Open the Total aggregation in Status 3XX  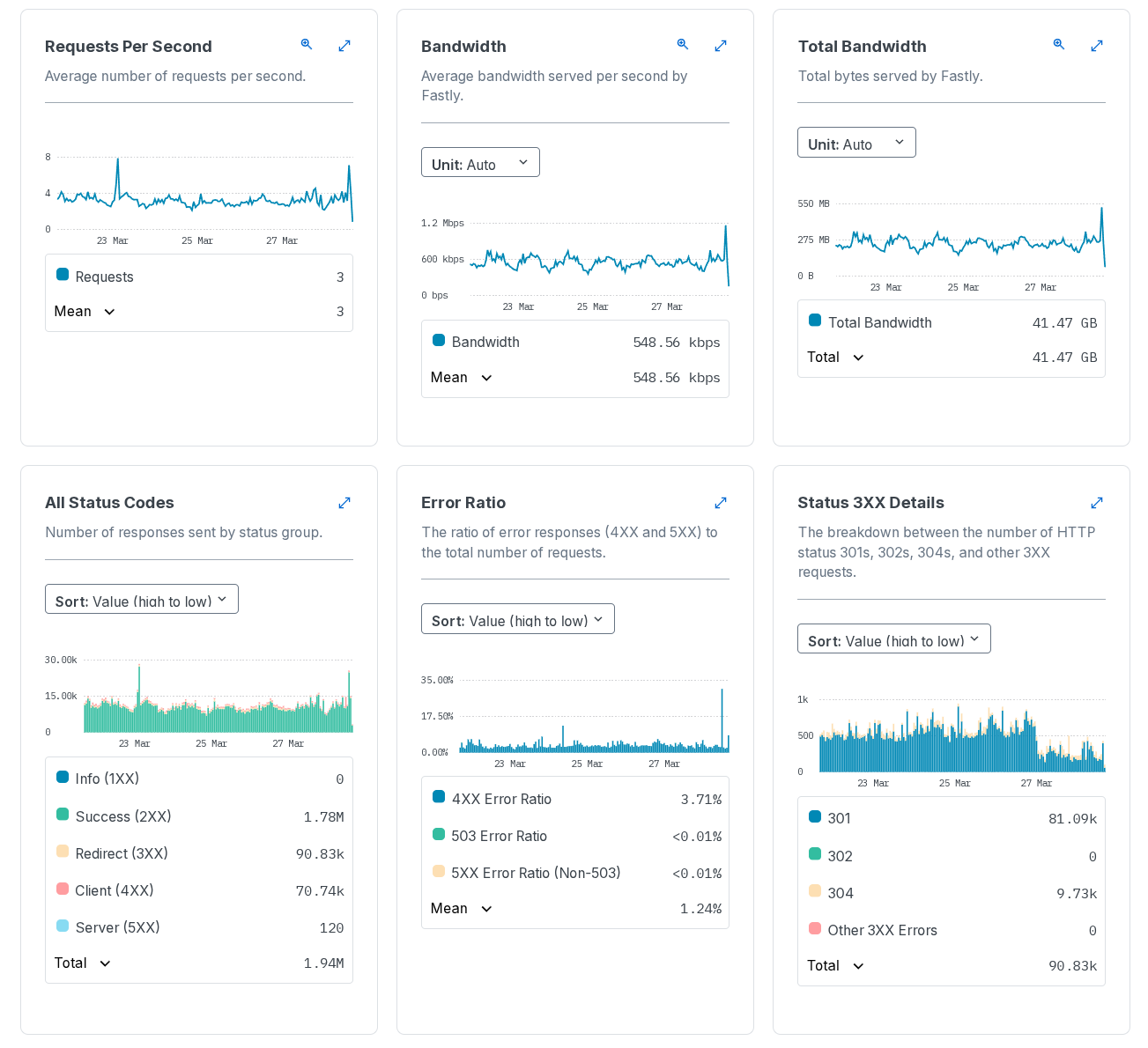(835, 966)
